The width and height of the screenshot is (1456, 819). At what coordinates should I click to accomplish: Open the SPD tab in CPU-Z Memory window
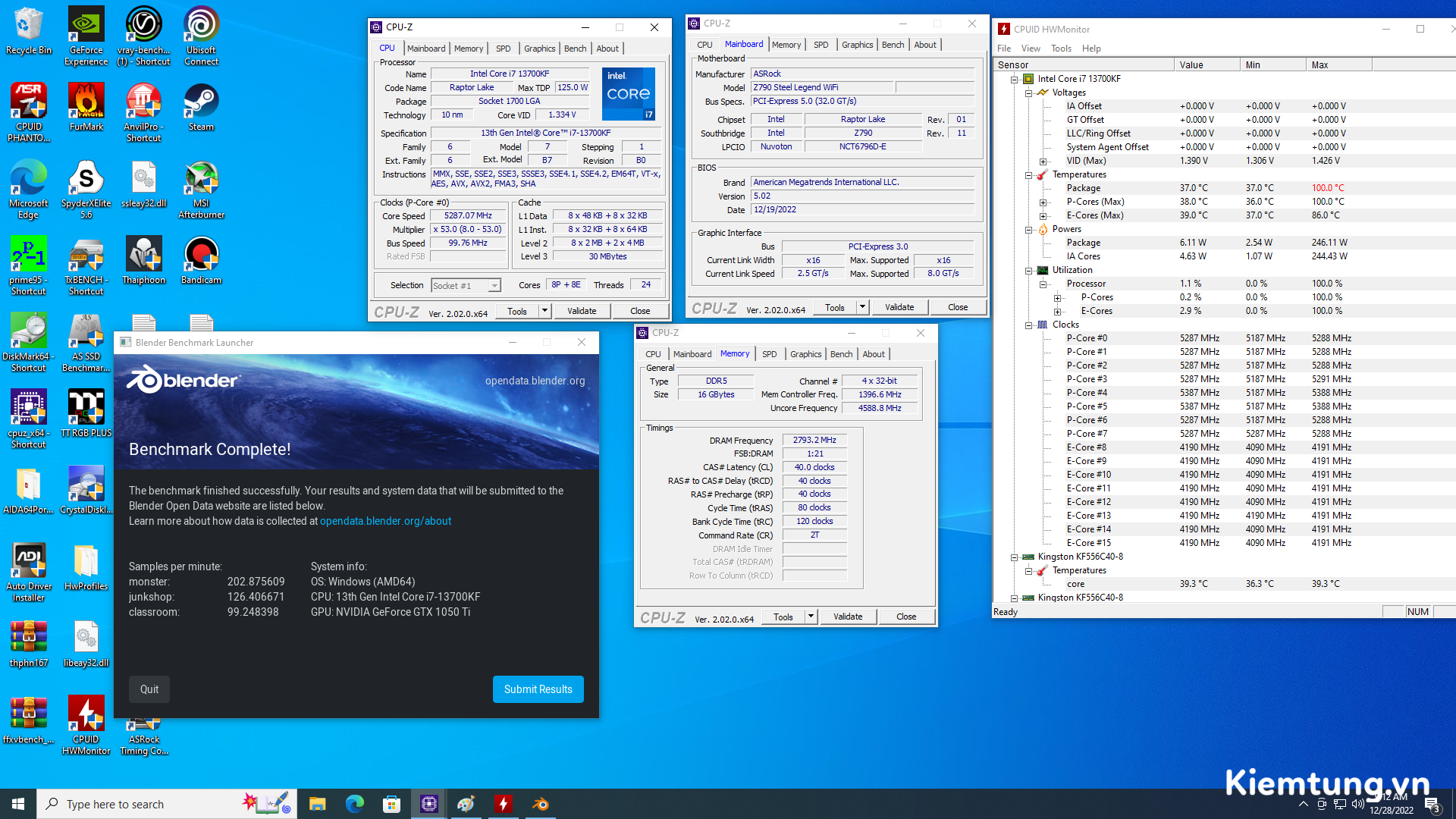[x=769, y=354]
